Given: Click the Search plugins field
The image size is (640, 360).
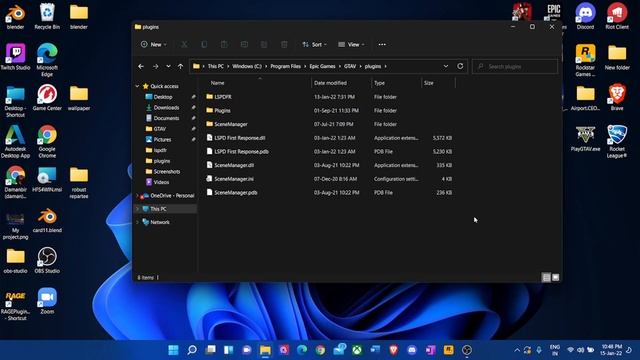Looking at the screenshot, I should (x=515, y=66).
